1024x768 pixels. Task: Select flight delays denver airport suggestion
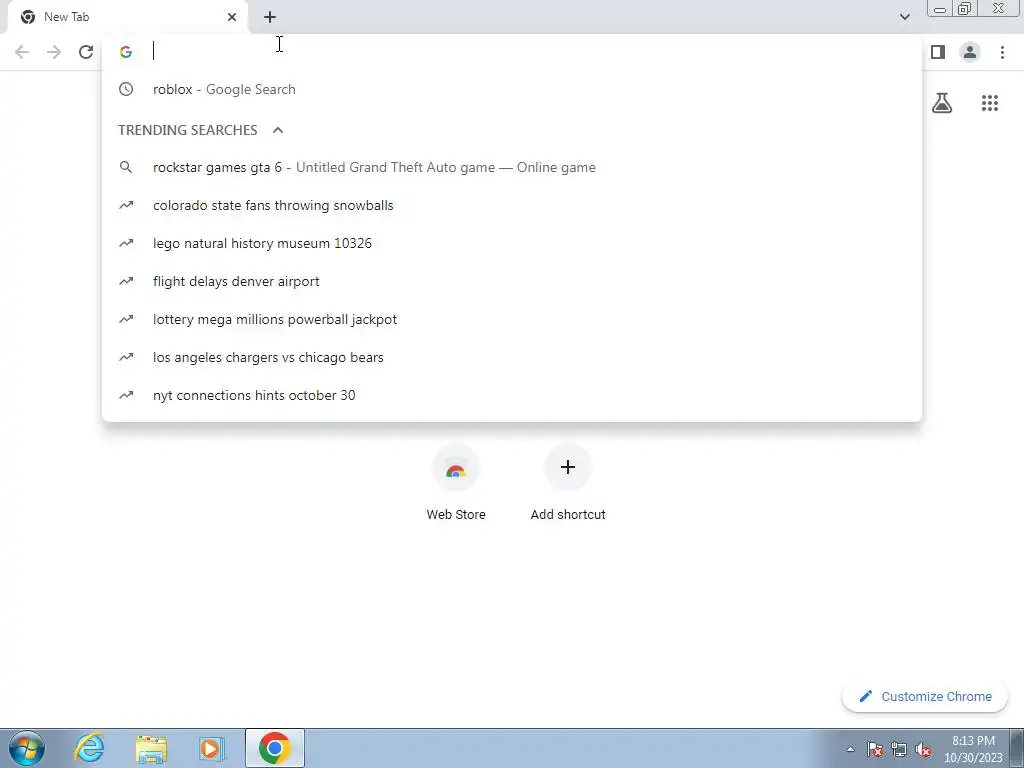point(512,281)
